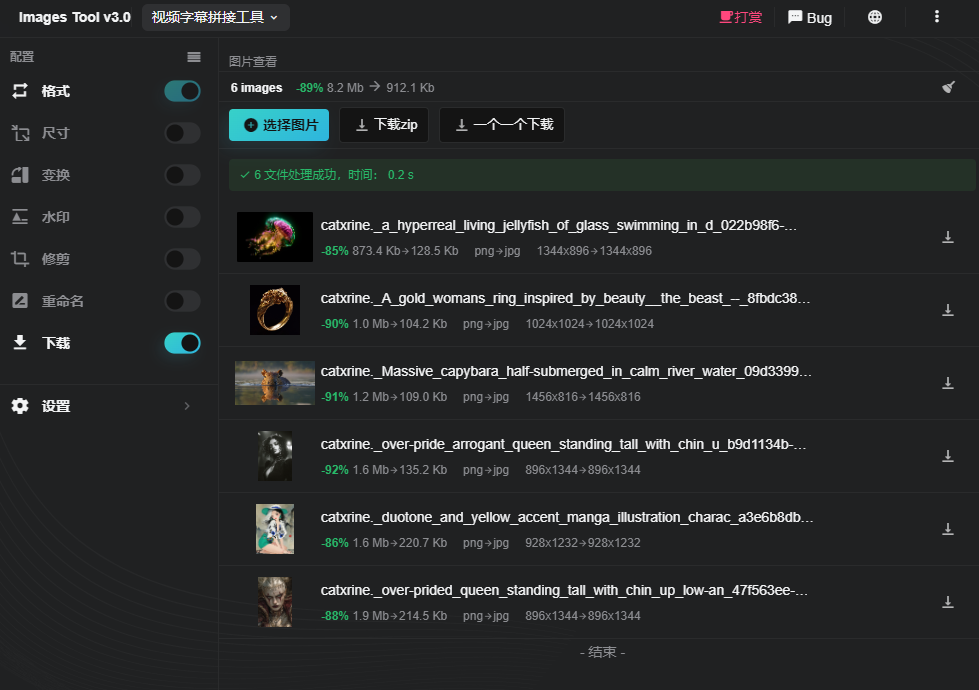Open the Bug report link
The width and height of the screenshot is (979, 690).
tap(810, 17)
